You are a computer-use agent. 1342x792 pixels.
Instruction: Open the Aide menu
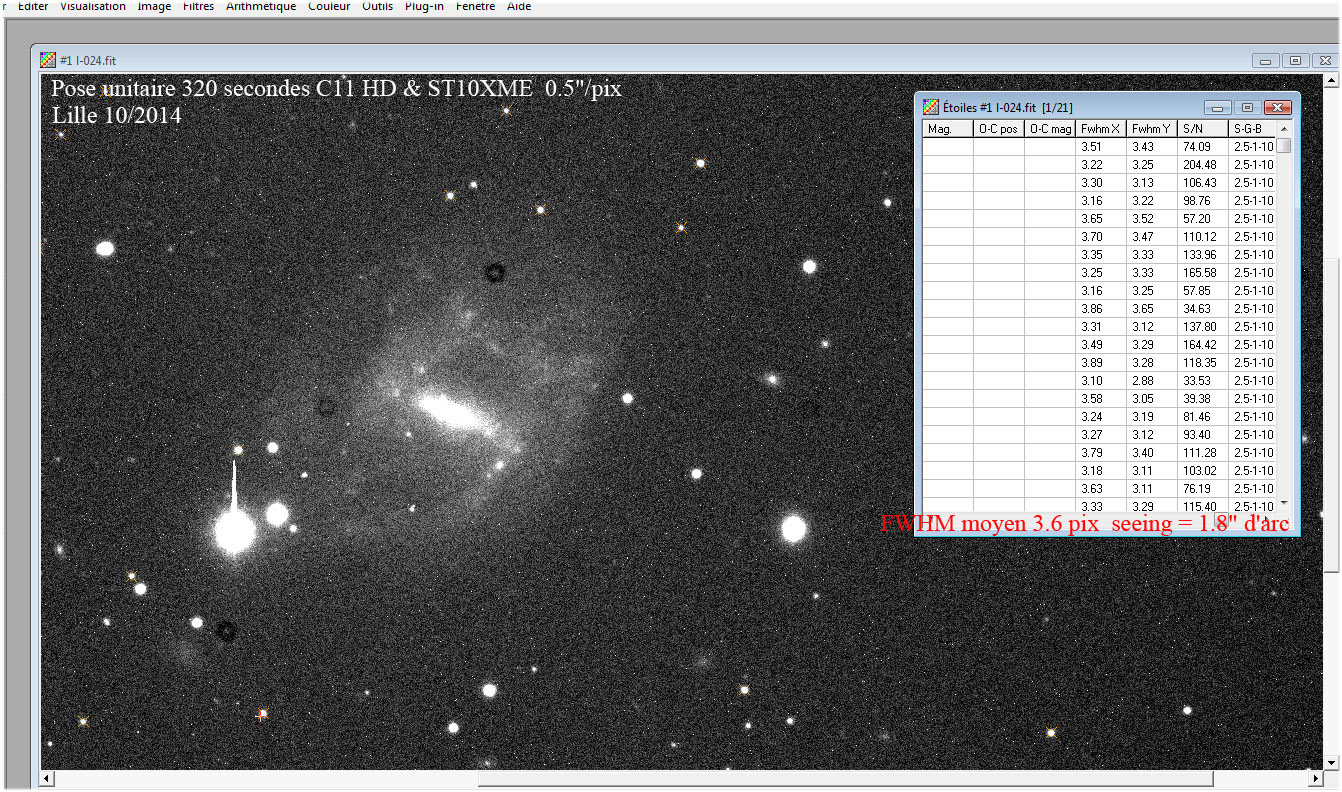pos(519,6)
